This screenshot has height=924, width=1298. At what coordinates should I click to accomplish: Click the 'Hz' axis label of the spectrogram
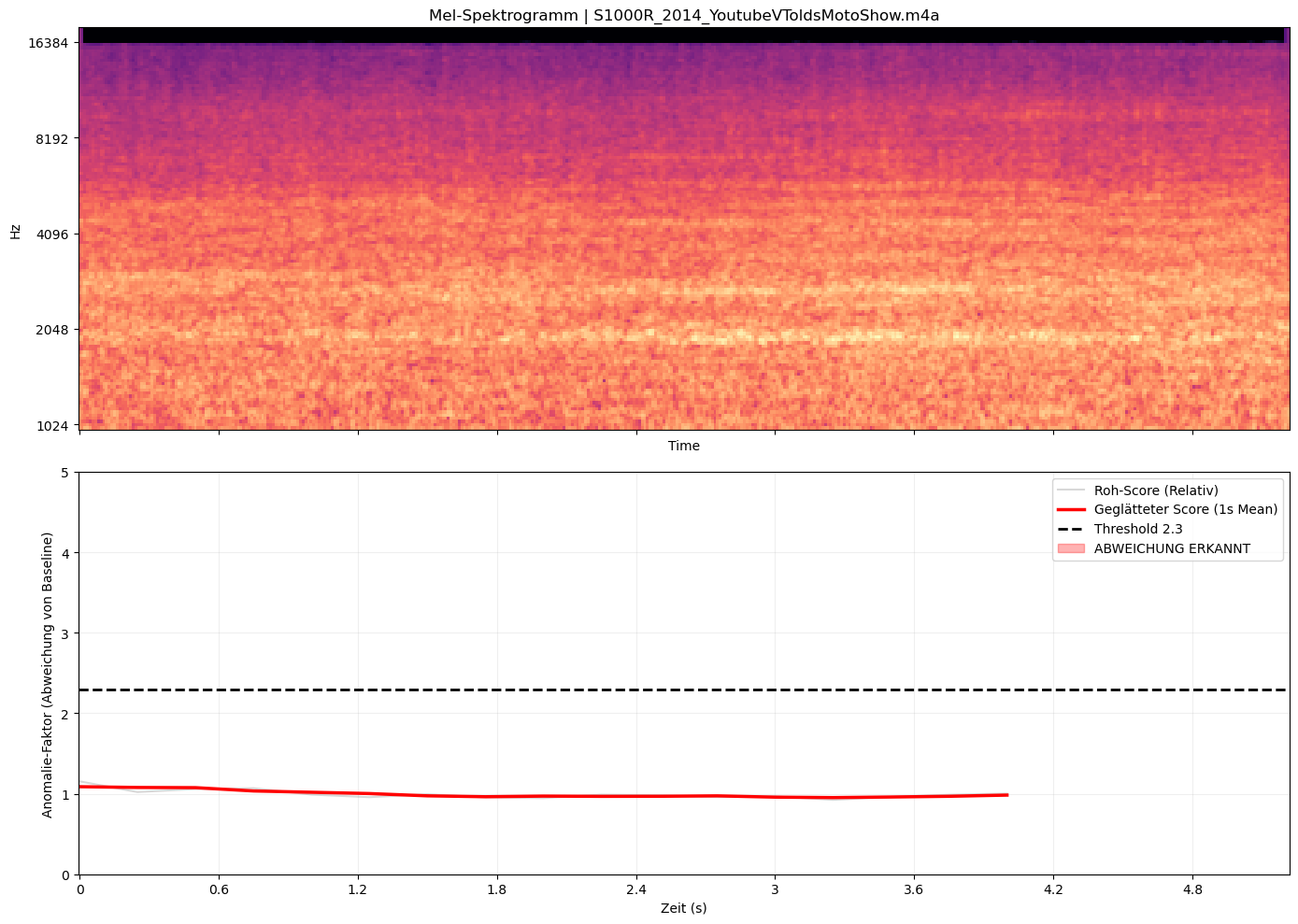pyautogui.click(x=16, y=231)
